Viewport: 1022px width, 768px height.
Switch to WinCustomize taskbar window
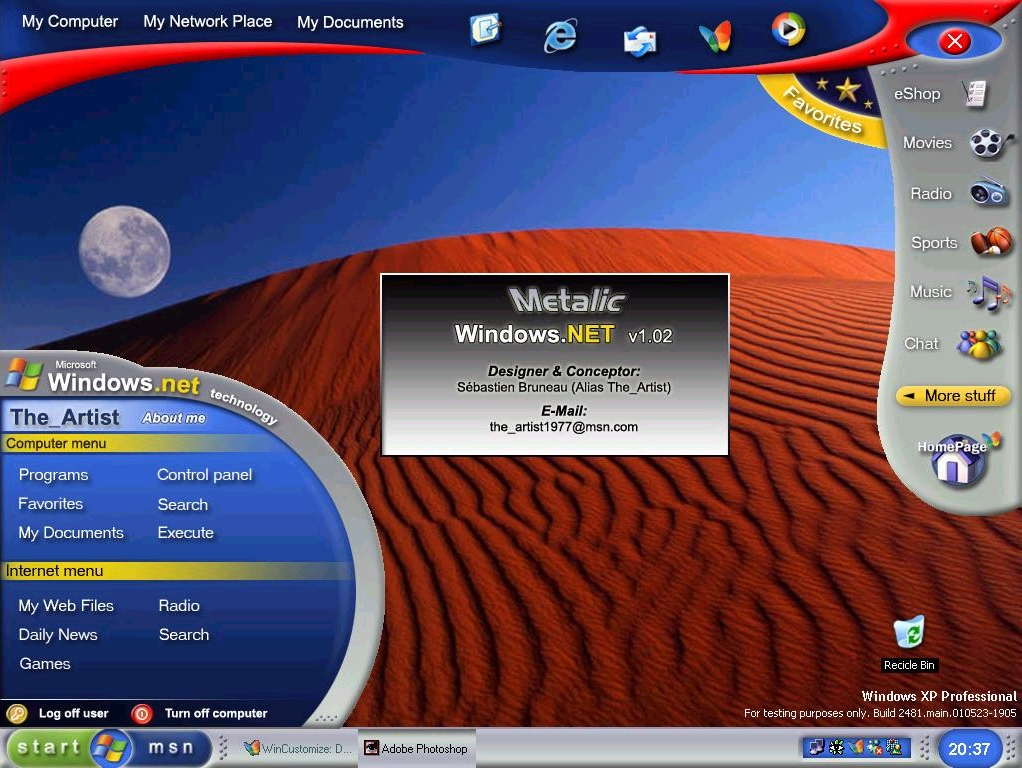tap(298, 748)
